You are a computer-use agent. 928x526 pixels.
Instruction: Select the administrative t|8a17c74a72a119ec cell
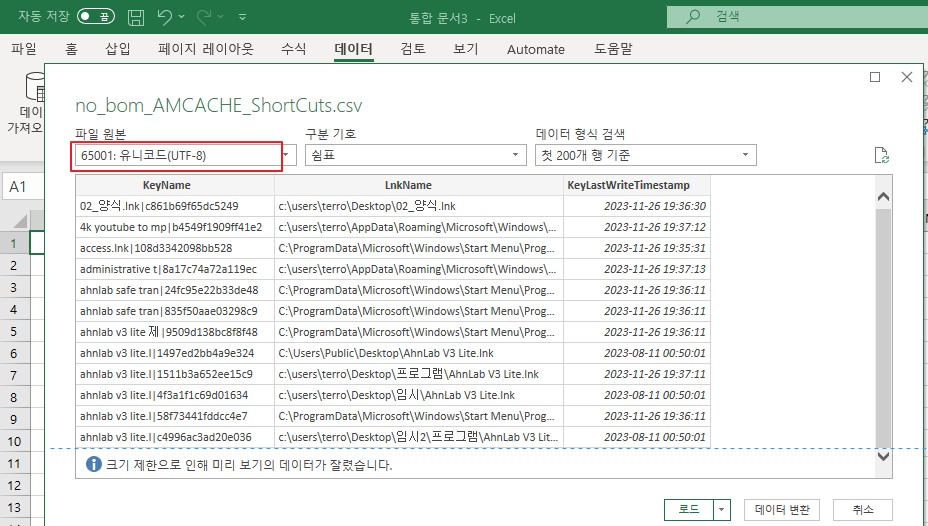(175, 269)
